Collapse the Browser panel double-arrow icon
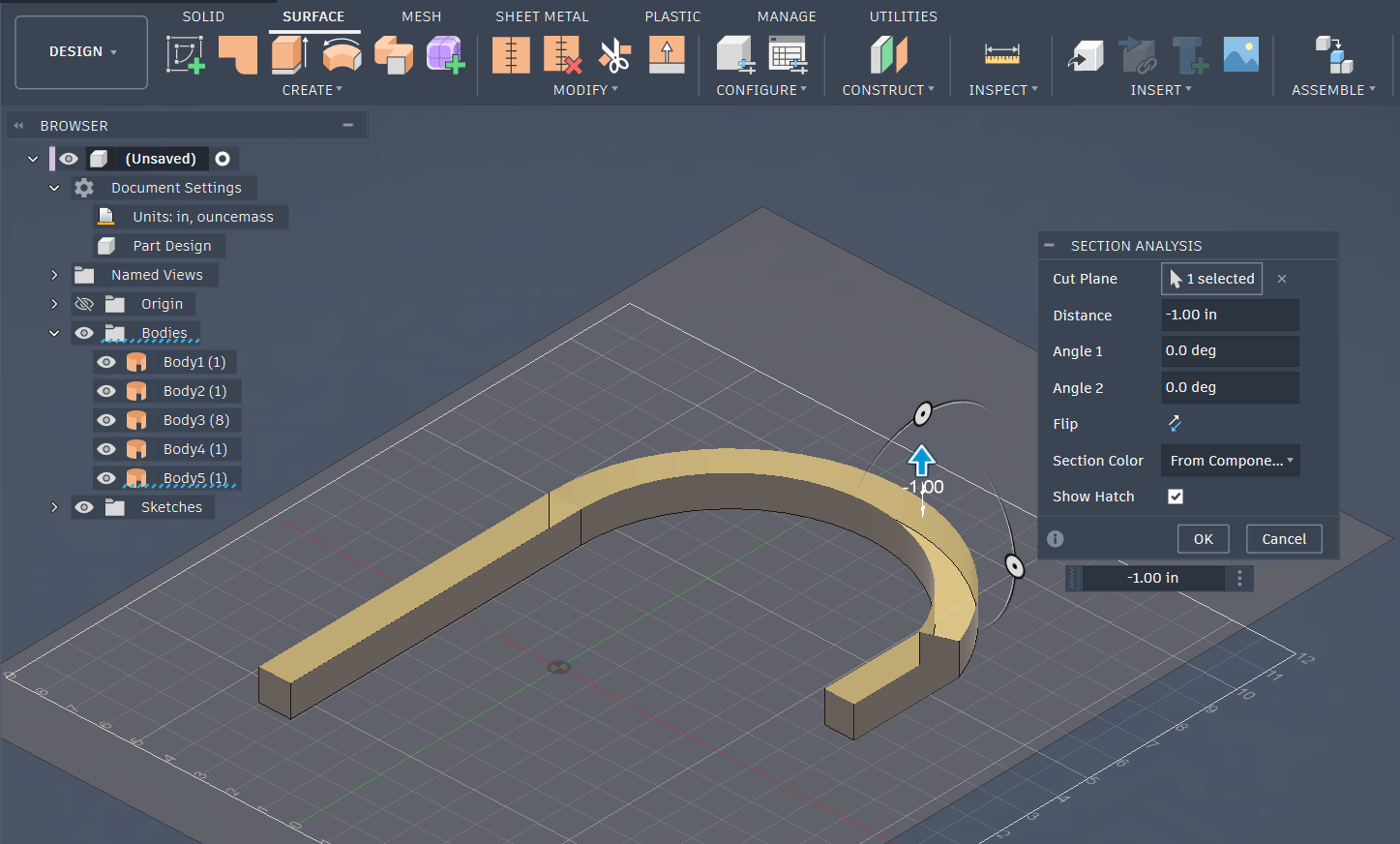Image resolution: width=1400 pixels, height=844 pixels. (x=18, y=126)
